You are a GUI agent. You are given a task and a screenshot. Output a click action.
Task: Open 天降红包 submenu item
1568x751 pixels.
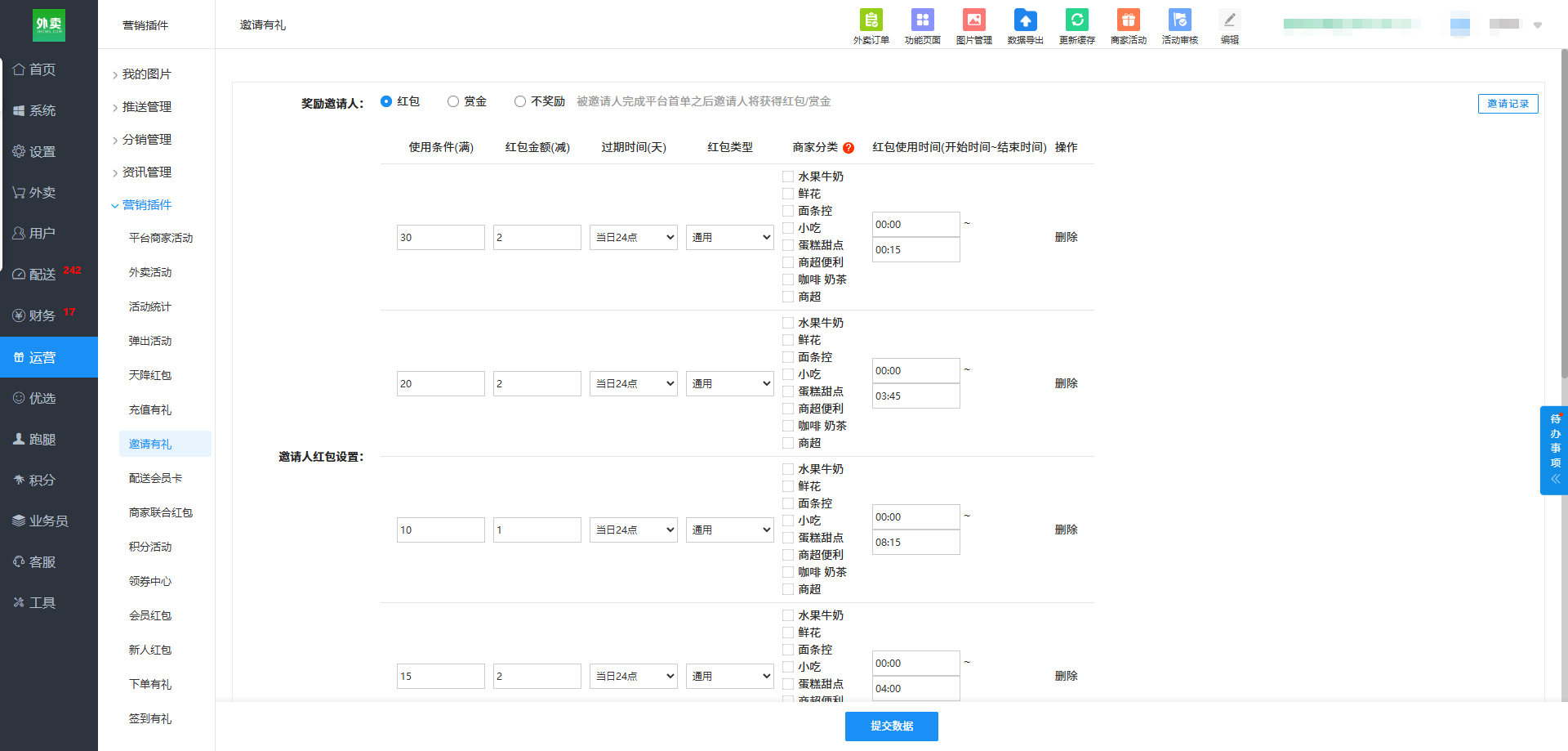[150, 375]
